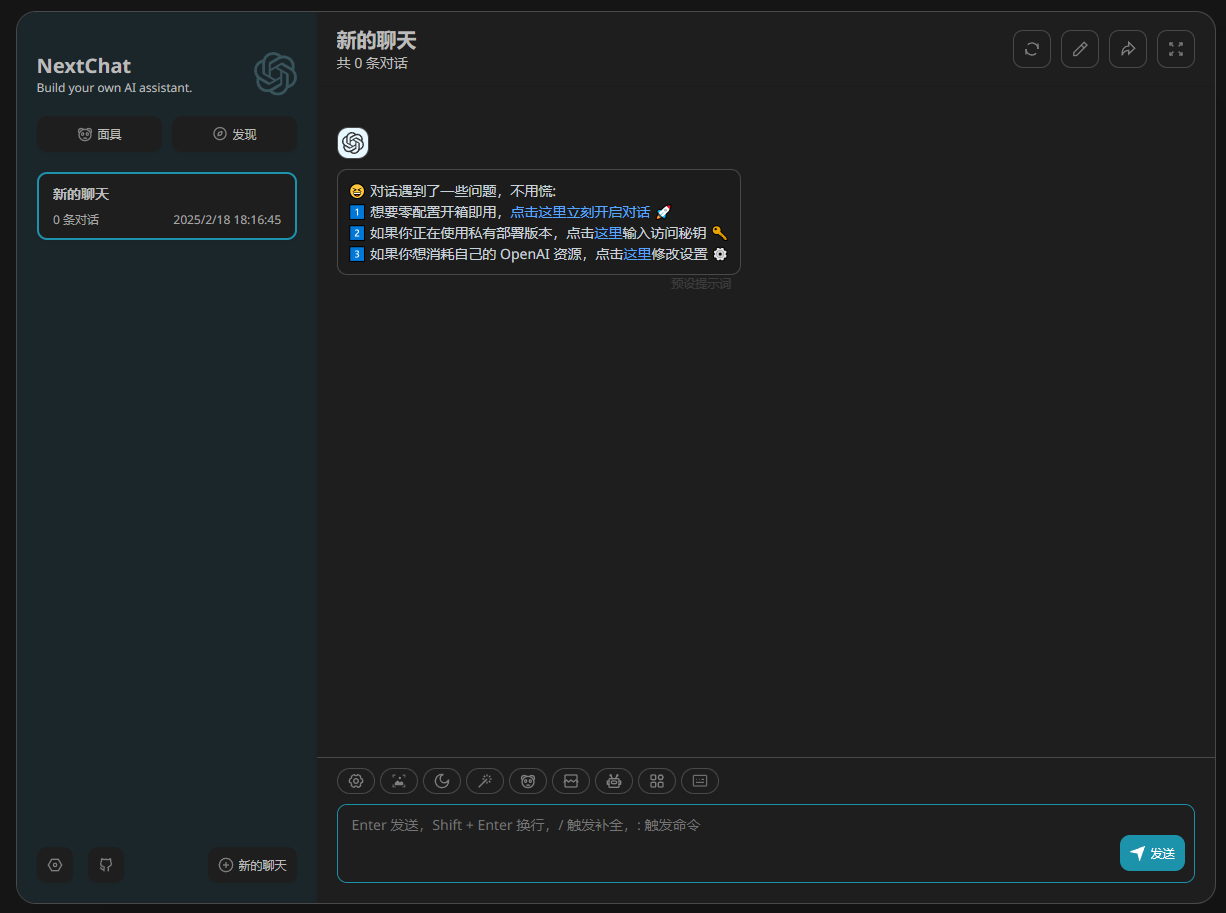Click the assistant avatar above the message
This screenshot has height=913, width=1226.
tap(353, 143)
